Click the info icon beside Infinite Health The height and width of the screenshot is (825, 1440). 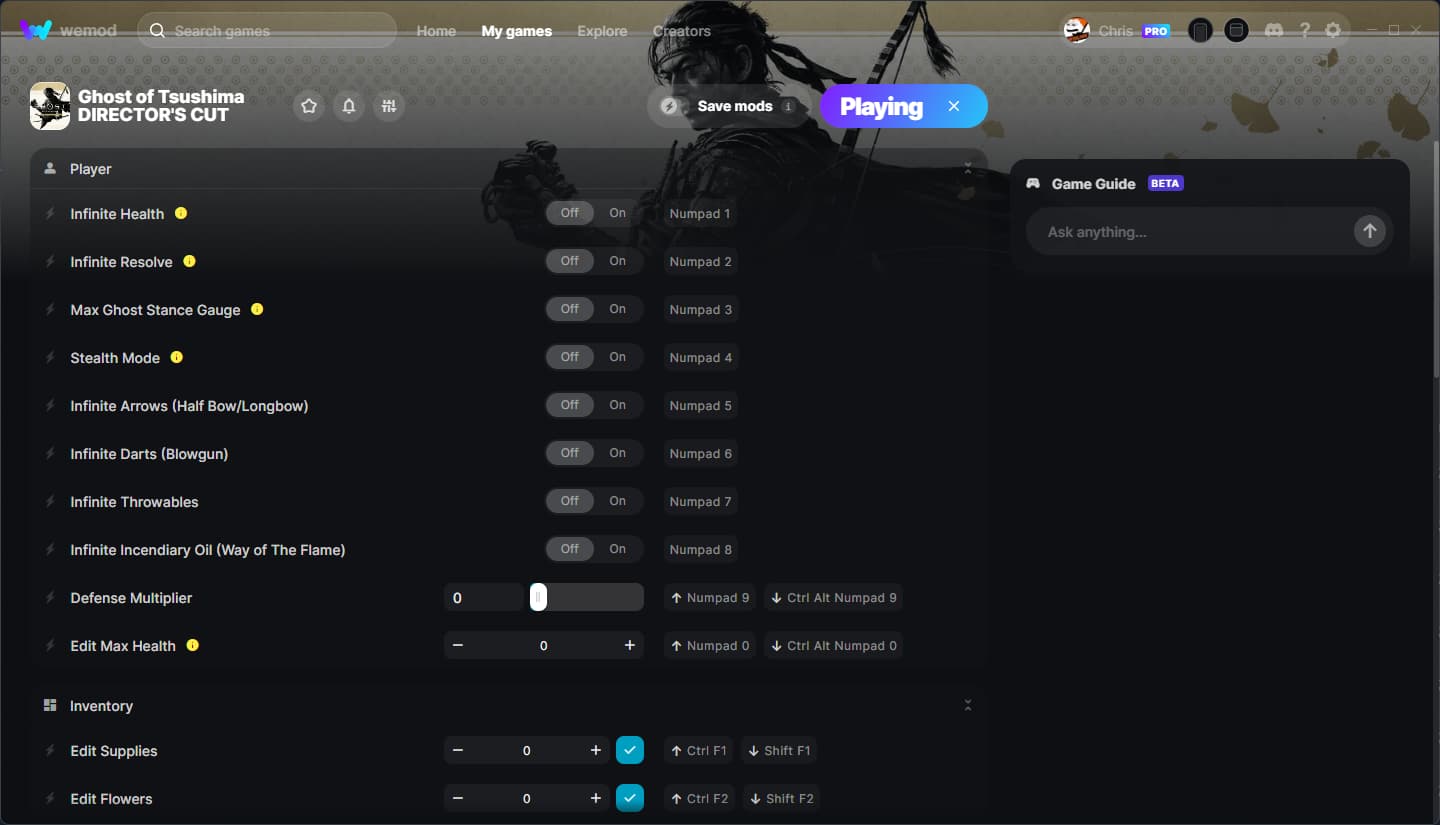pyautogui.click(x=181, y=213)
